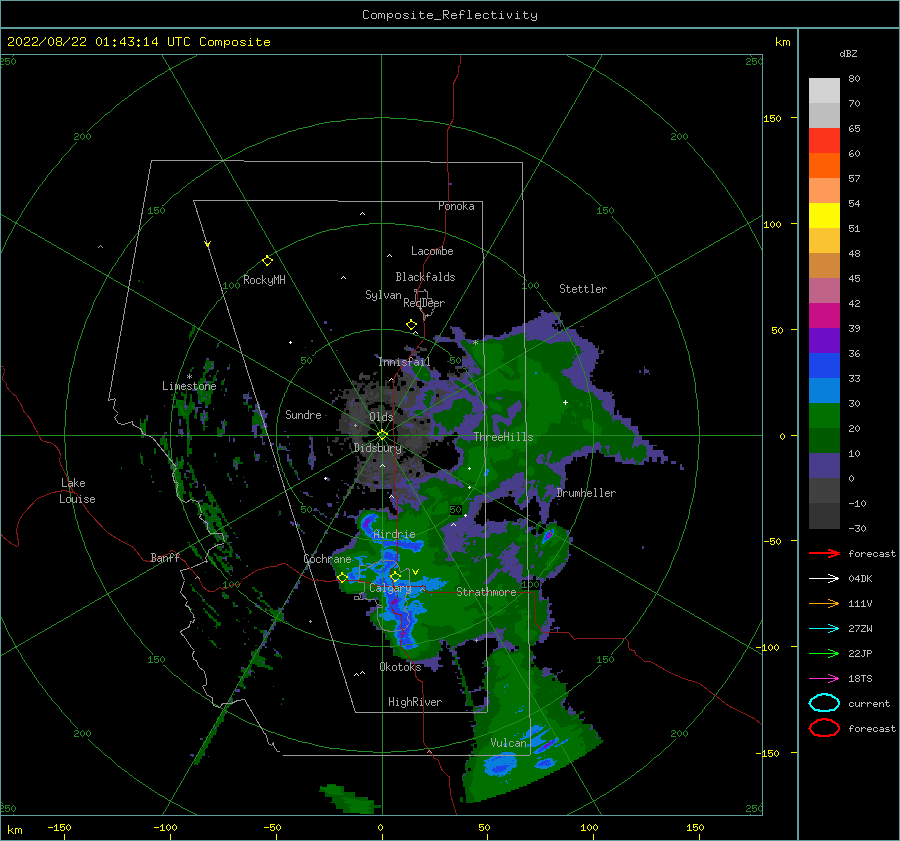Click the purple 39-36 dBZ swatch
The image size is (900, 841).
coord(824,341)
